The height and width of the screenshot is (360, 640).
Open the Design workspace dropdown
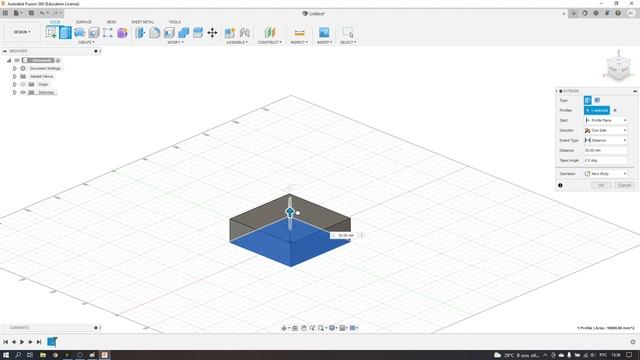point(22,32)
